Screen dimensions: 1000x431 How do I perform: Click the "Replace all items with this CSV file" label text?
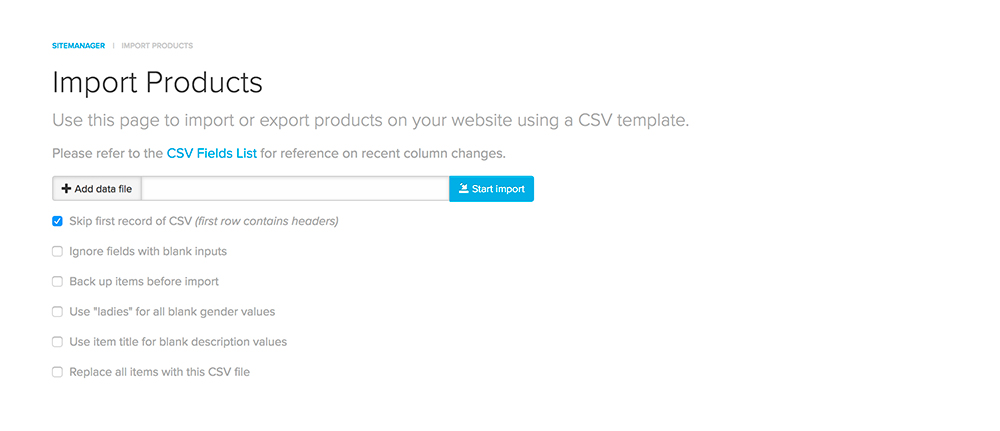tap(159, 372)
